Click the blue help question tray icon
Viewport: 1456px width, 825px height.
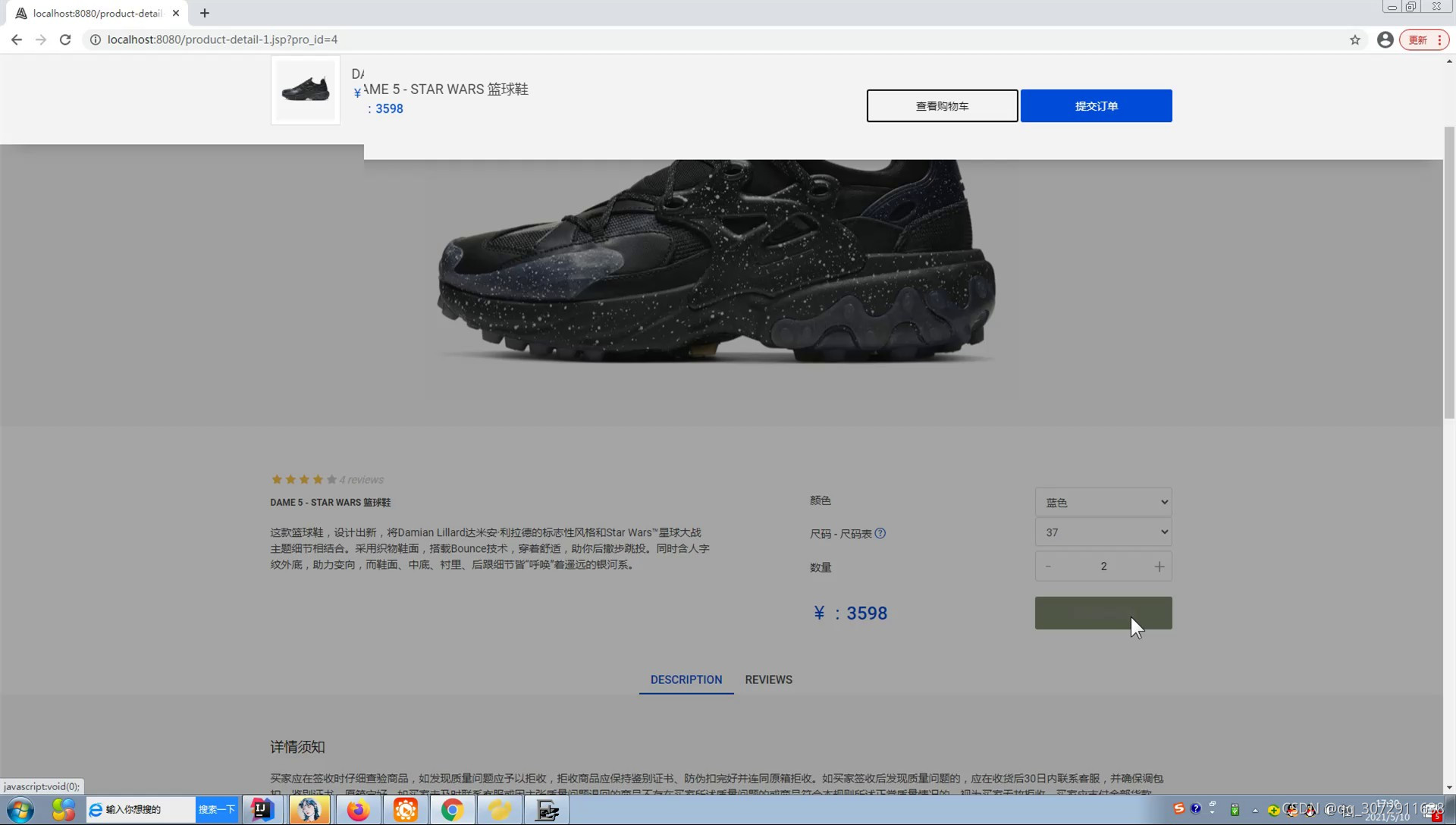(1196, 809)
